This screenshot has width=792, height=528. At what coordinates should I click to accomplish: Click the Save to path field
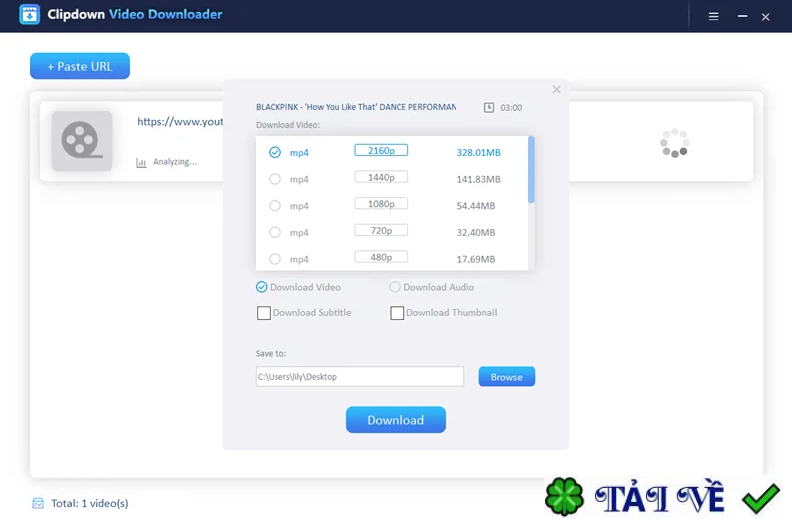(x=360, y=376)
